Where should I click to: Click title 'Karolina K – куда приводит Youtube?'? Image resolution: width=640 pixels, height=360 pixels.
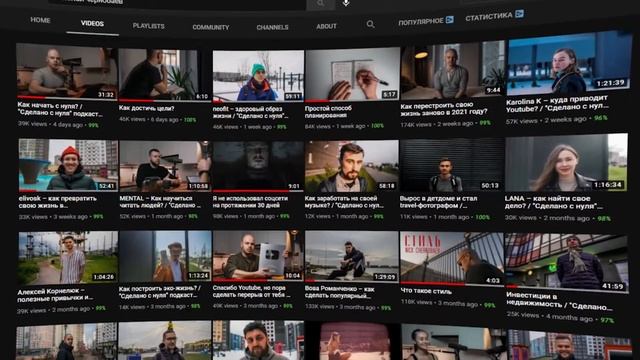coord(558,104)
